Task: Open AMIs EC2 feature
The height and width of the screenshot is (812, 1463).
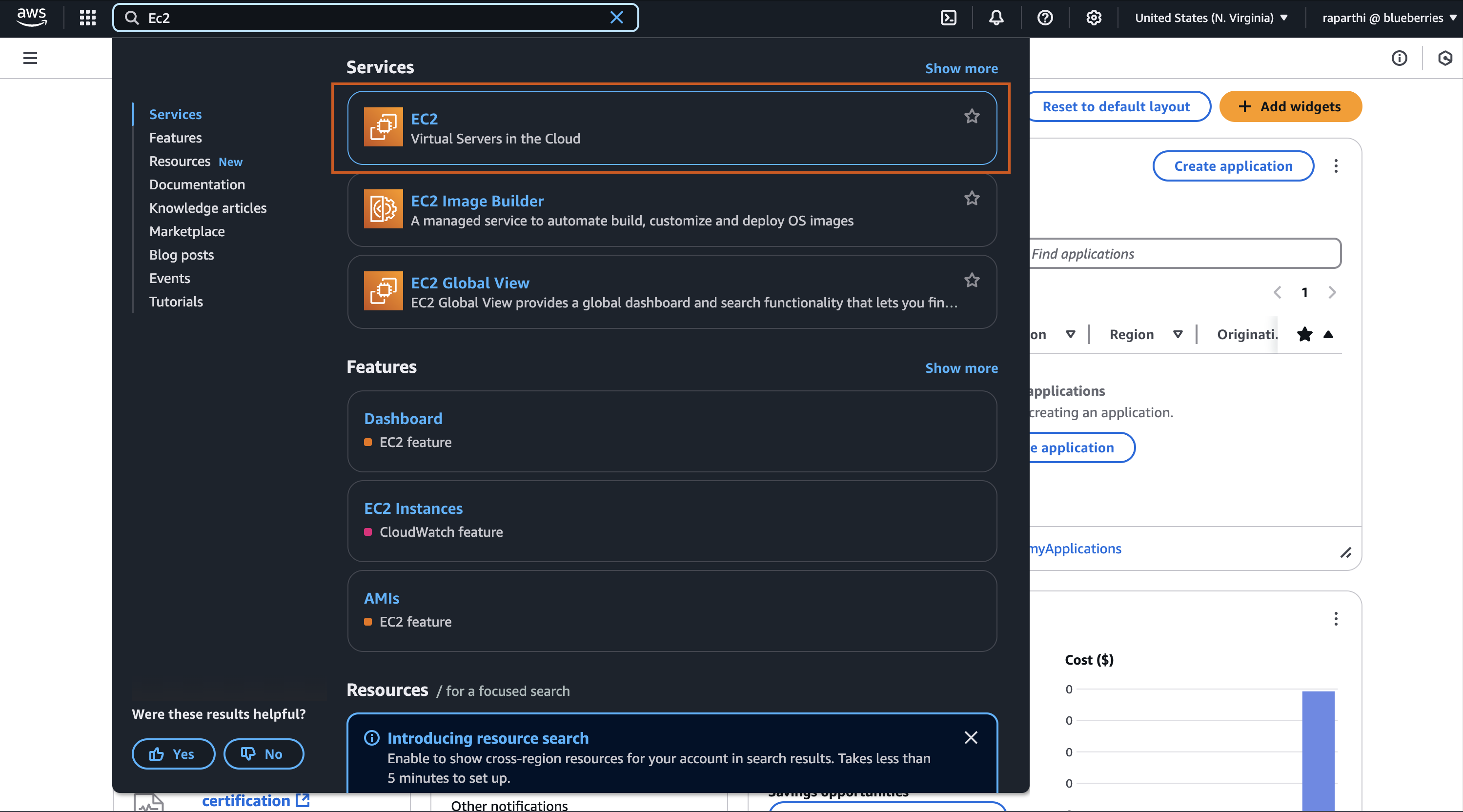Action: coord(672,610)
